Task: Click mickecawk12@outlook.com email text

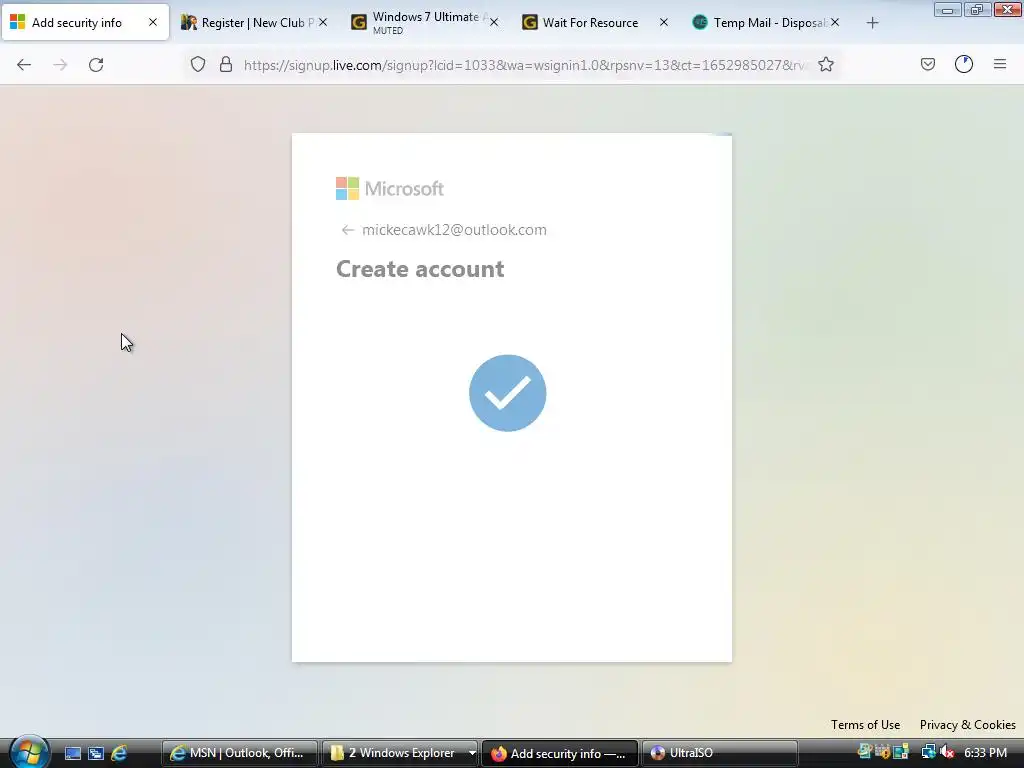Action: tap(455, 230)
